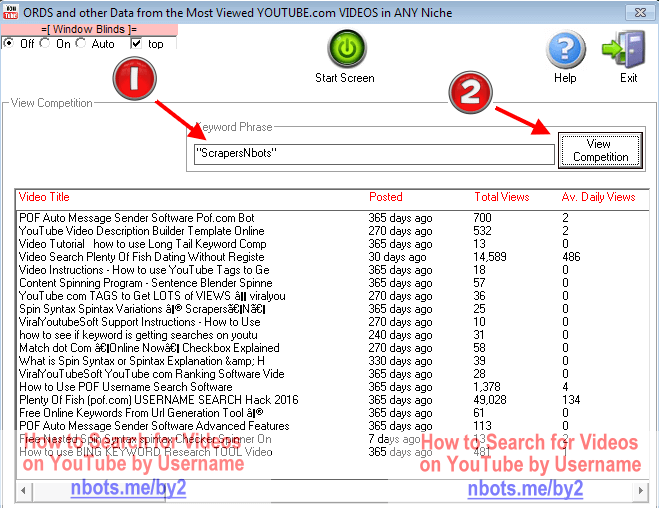Select row 'POF Auto Message Sender Software Pof.com Bot'
Viewport: 659px width, 508px height.
(332, 218)
